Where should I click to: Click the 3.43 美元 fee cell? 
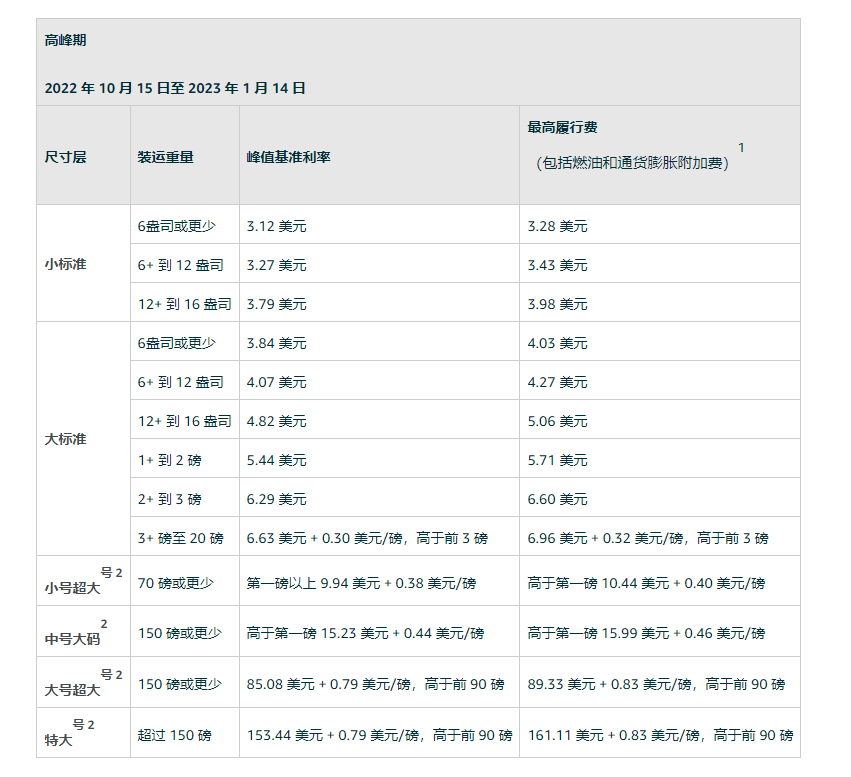pyautogui.click(x=558, y=265)
